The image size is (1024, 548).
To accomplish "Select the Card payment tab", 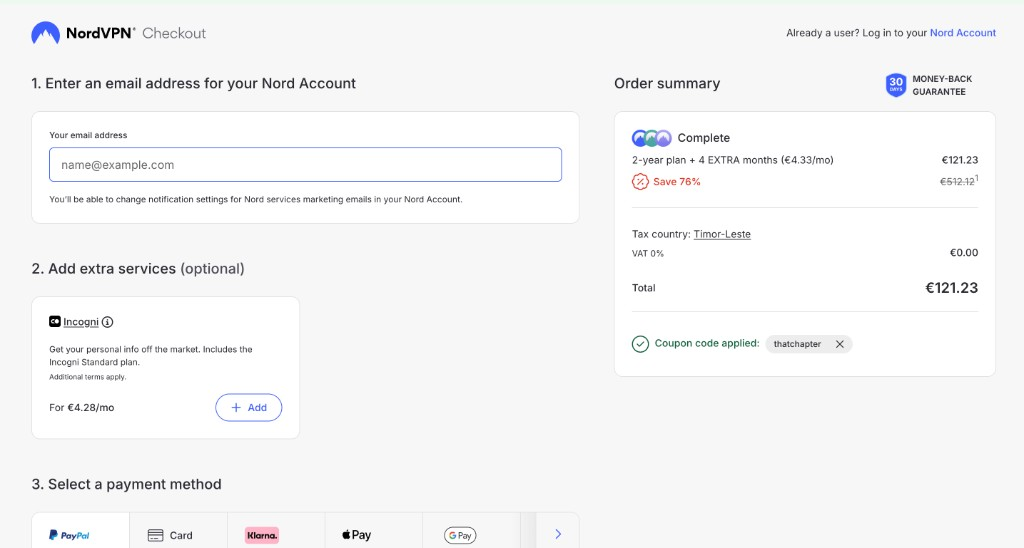I will [x=178, y=531].
